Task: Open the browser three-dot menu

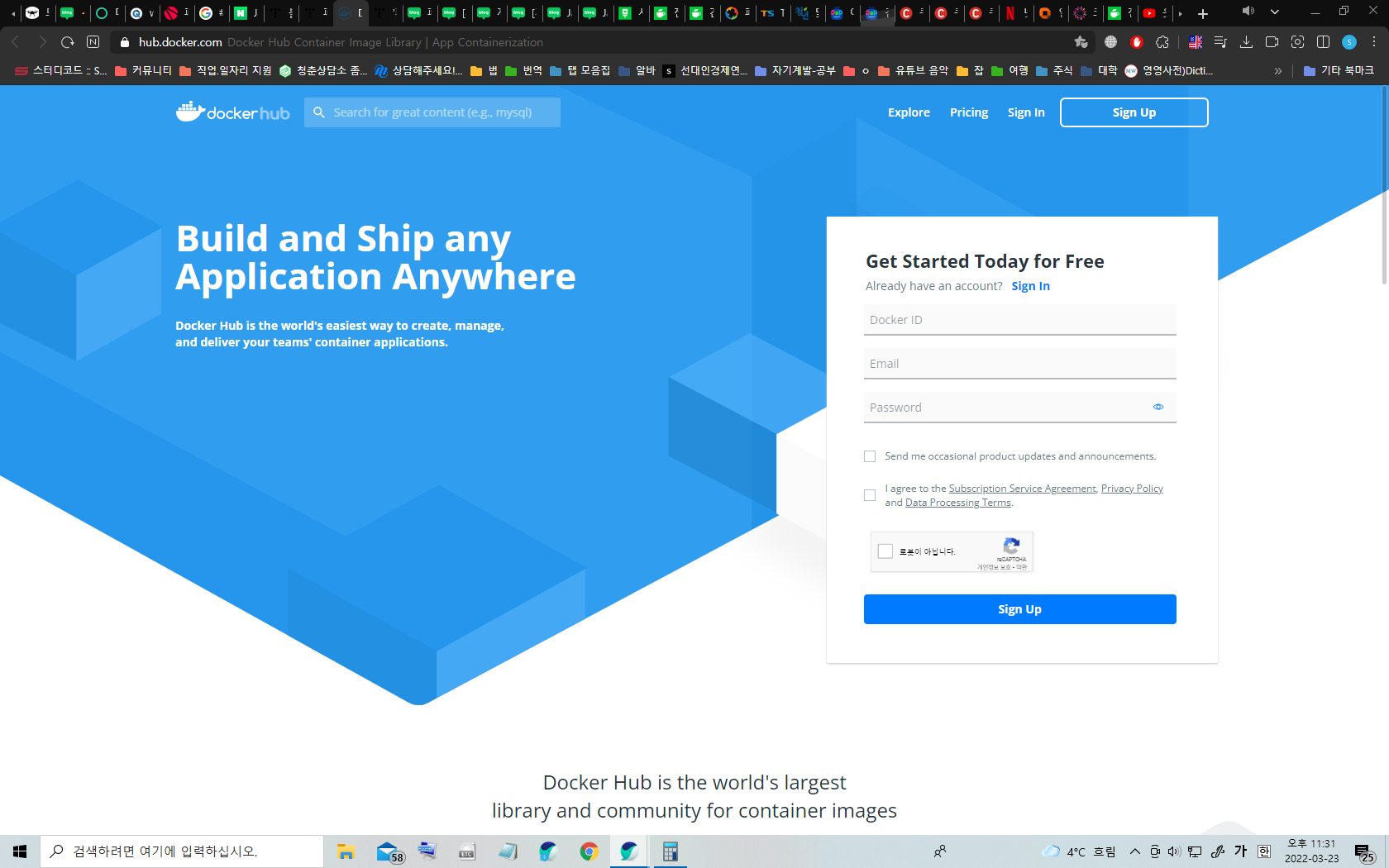Action: tap(1374, 42)
